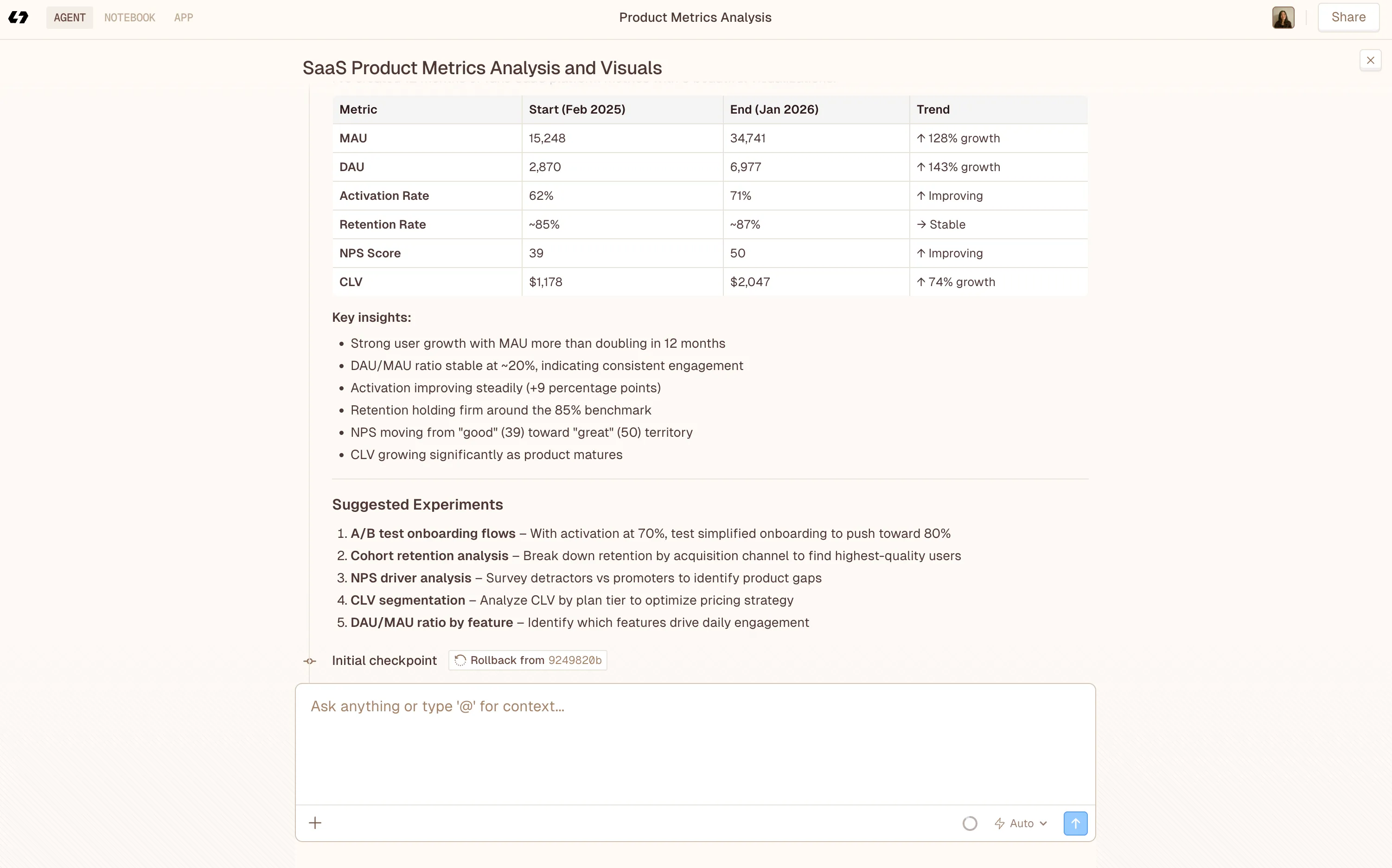Click the checkpoint marker icon beside Initial checkpoint
Viewport: 1392px width, 868px height.
tap(309, 661)
